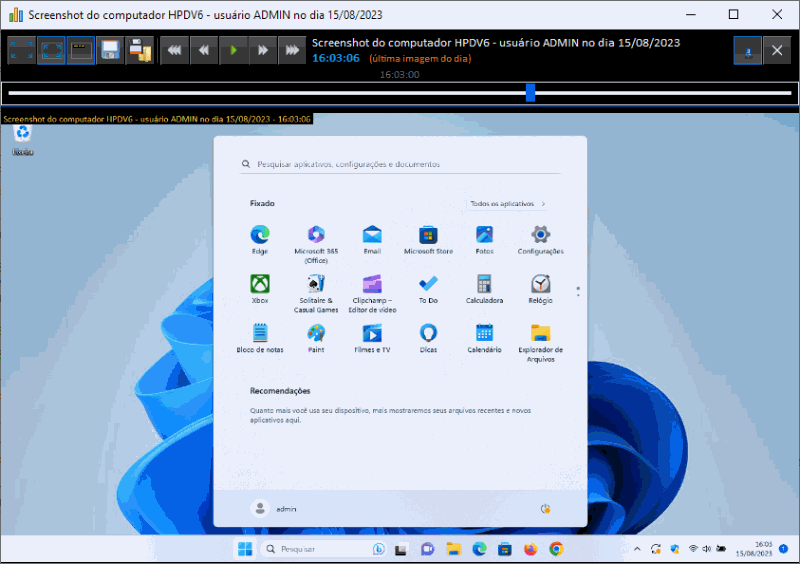Launch Paint

316,338
